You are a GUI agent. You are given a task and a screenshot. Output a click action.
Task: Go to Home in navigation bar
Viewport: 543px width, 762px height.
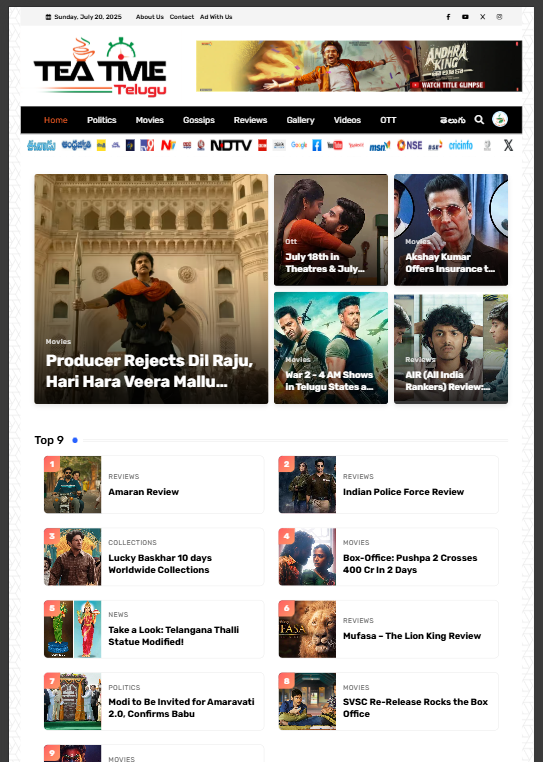tap(56, 120)
